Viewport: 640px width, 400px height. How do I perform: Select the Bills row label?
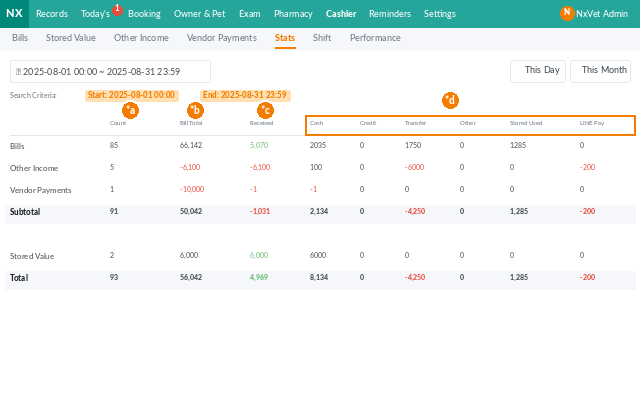pyautogui.click(x=17, y=146)
